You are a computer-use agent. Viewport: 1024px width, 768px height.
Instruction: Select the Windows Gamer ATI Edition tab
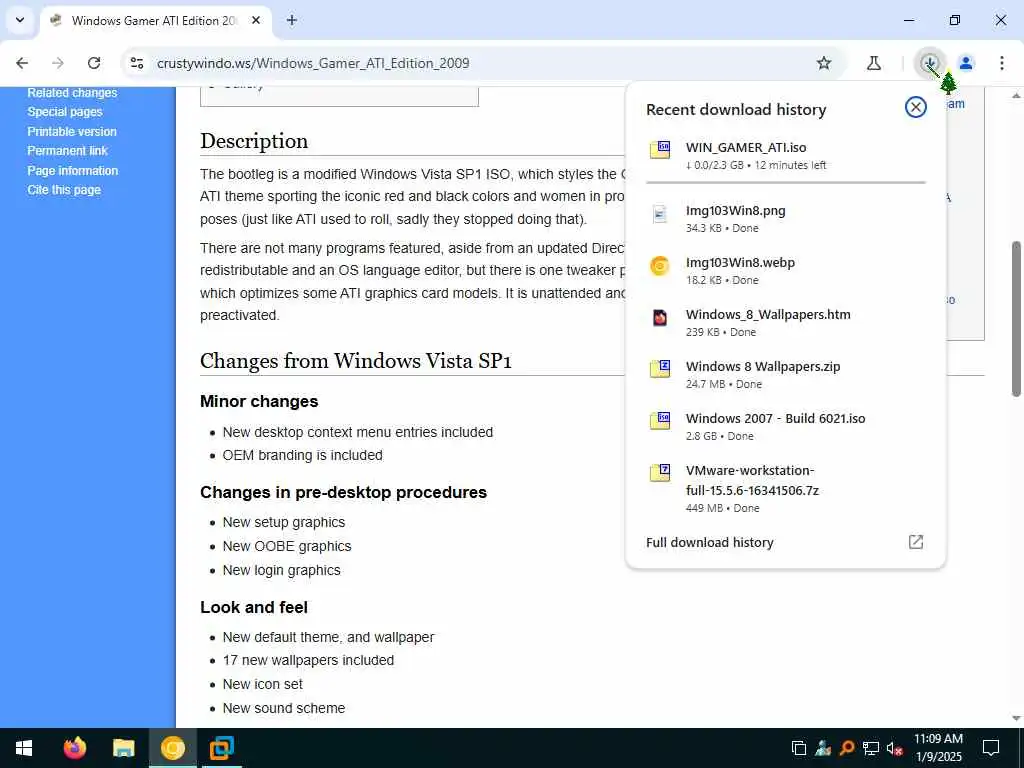154,20
